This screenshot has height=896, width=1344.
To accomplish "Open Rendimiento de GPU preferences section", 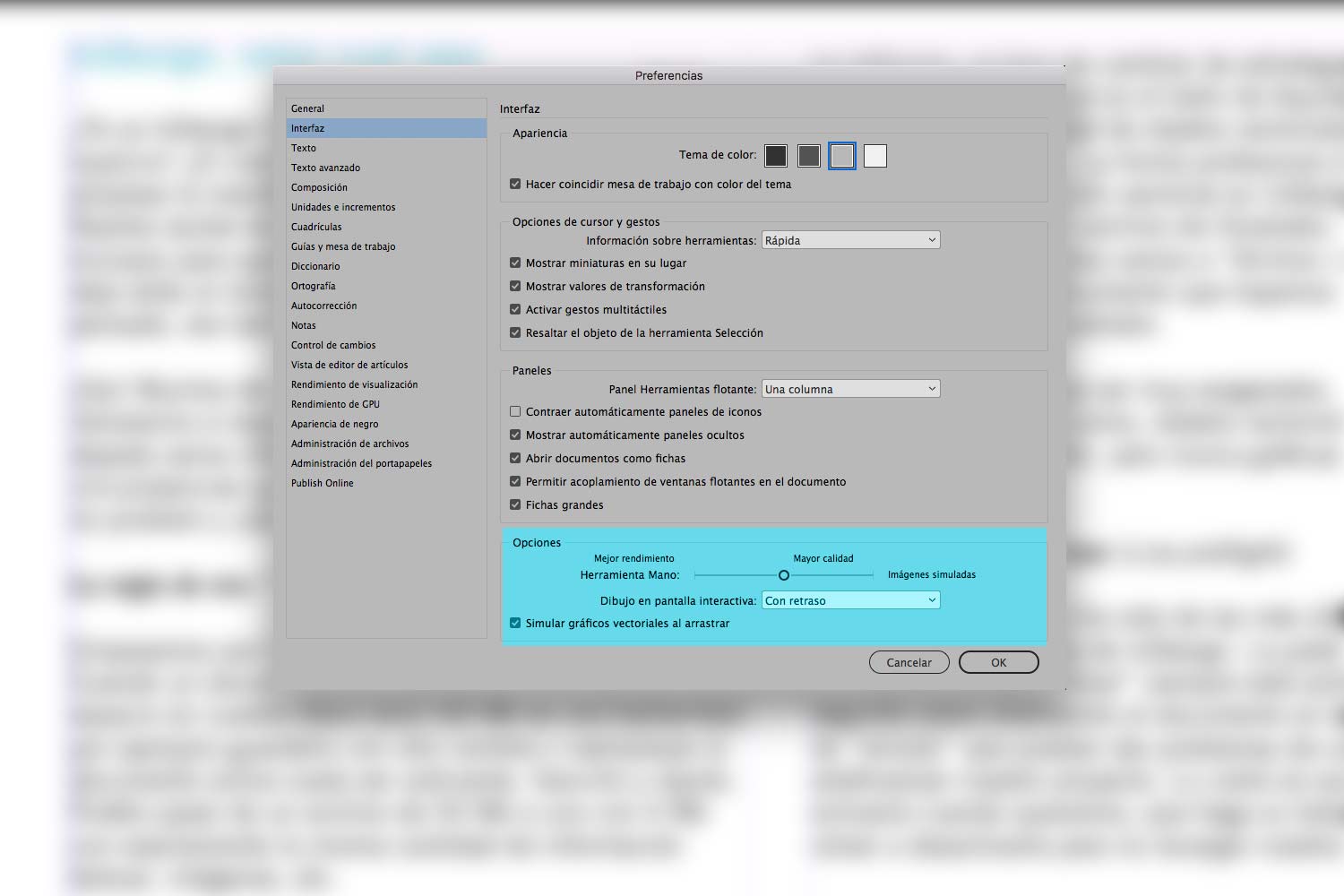I will (335, 404).
